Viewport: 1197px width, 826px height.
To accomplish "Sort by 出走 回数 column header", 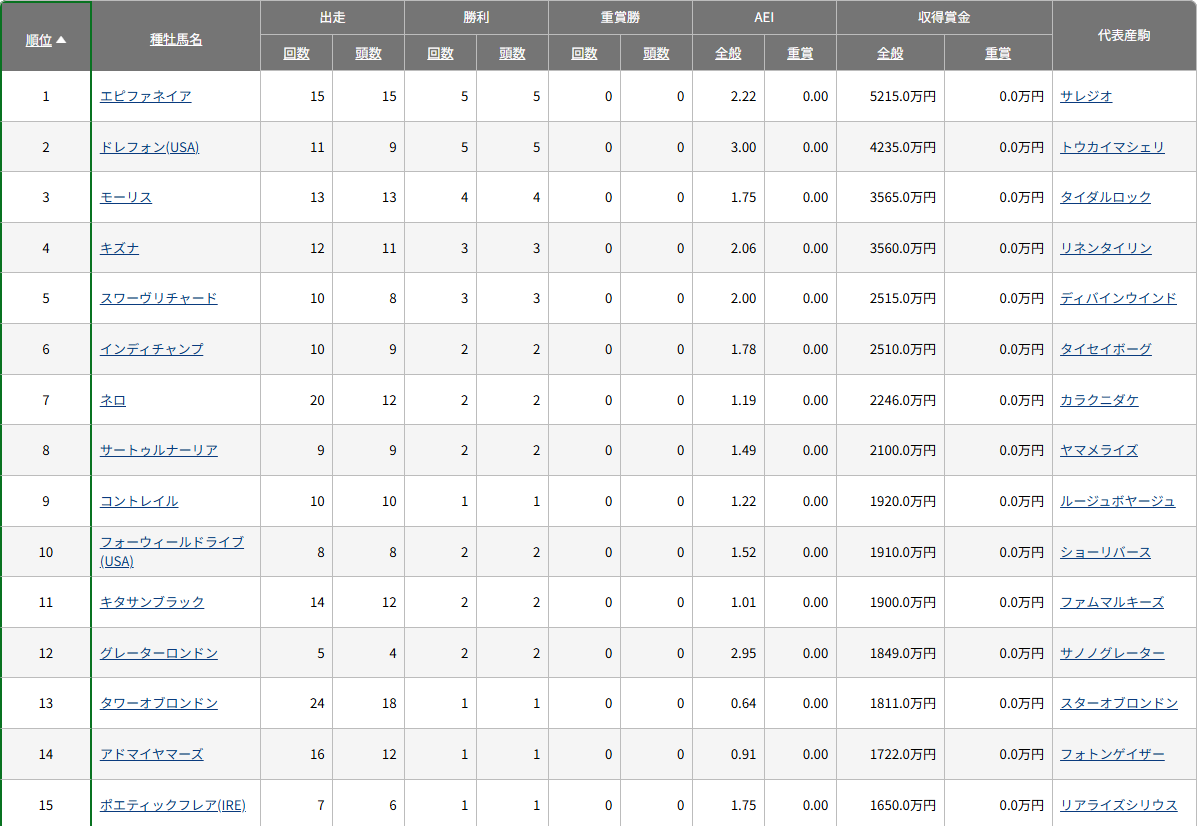I will pyautogui.click(x=296, y=53).
